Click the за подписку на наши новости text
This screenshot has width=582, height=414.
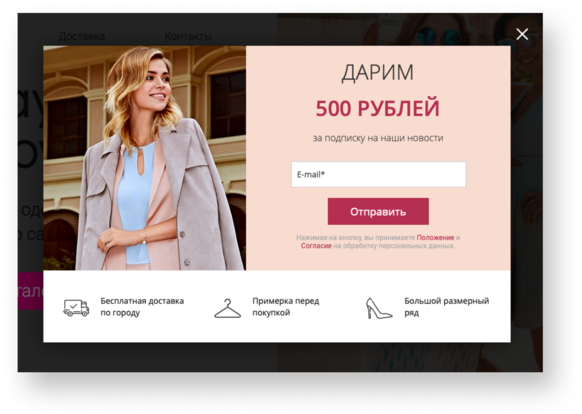(378, 138)
